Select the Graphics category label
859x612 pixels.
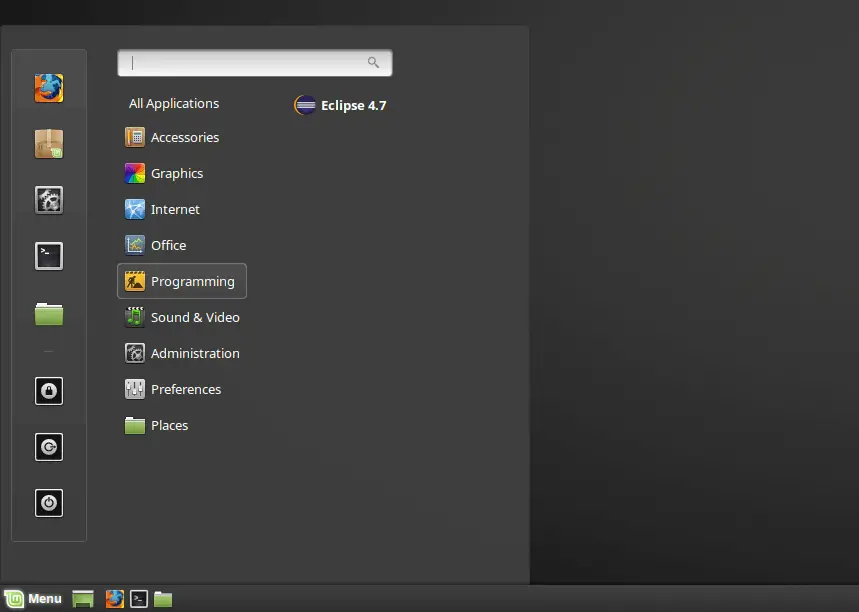pos(177,174)
